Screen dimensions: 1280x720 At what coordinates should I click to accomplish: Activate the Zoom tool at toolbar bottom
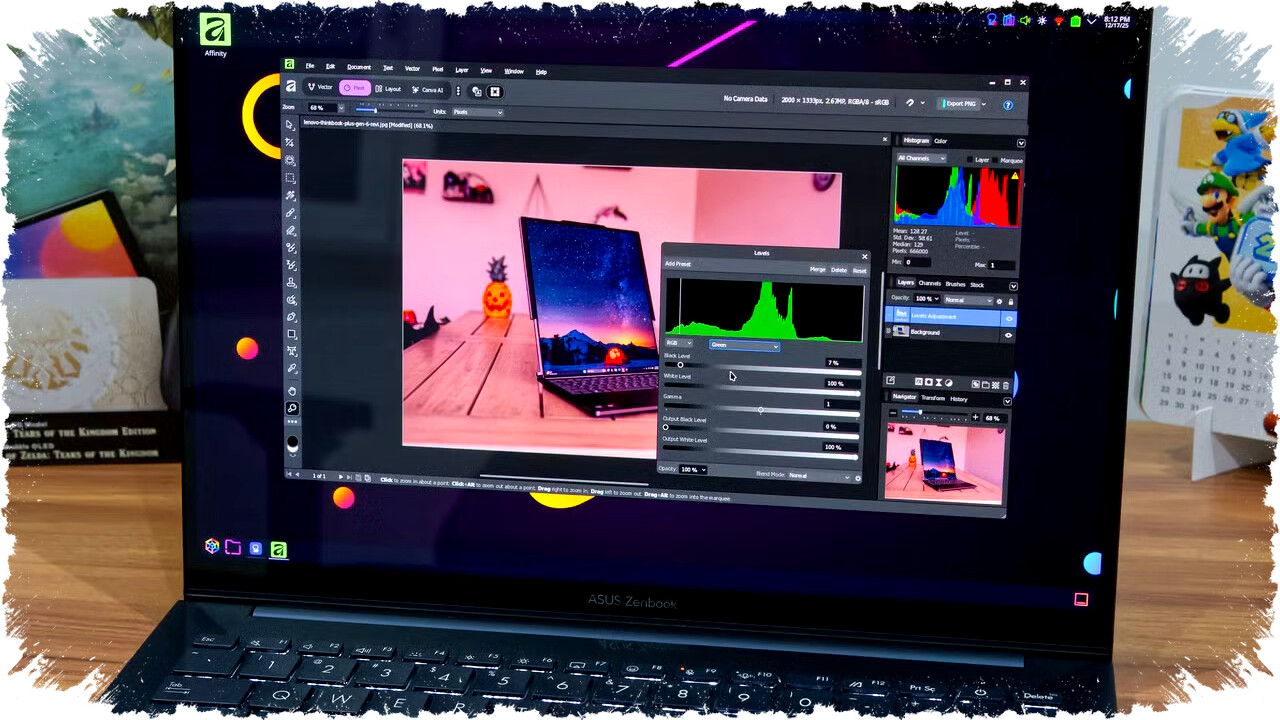[292, 407]
